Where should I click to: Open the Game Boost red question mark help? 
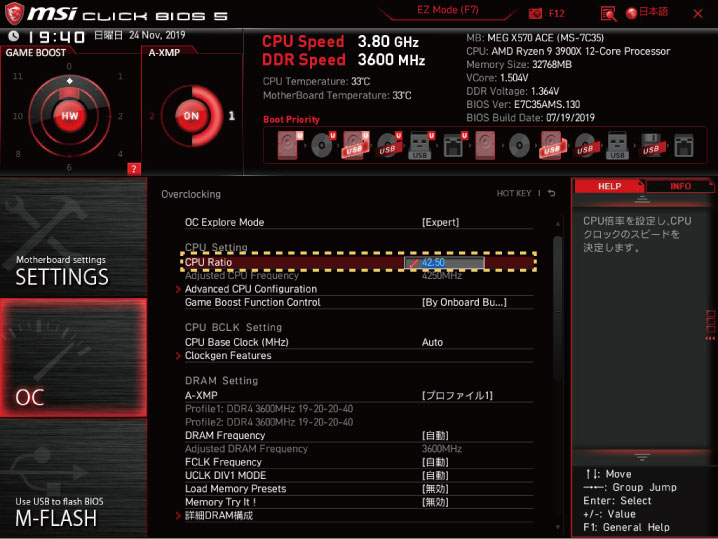134,169
